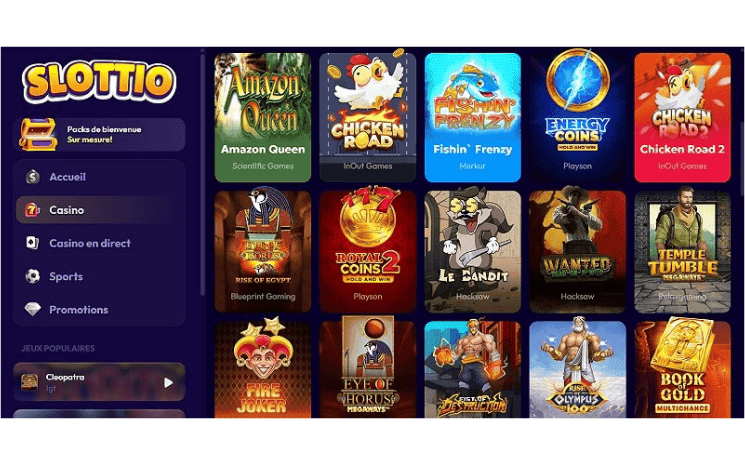Open Packs de bienvenue banner
Viewport: 745px width, 465px height.
click(x=99, y=134)
